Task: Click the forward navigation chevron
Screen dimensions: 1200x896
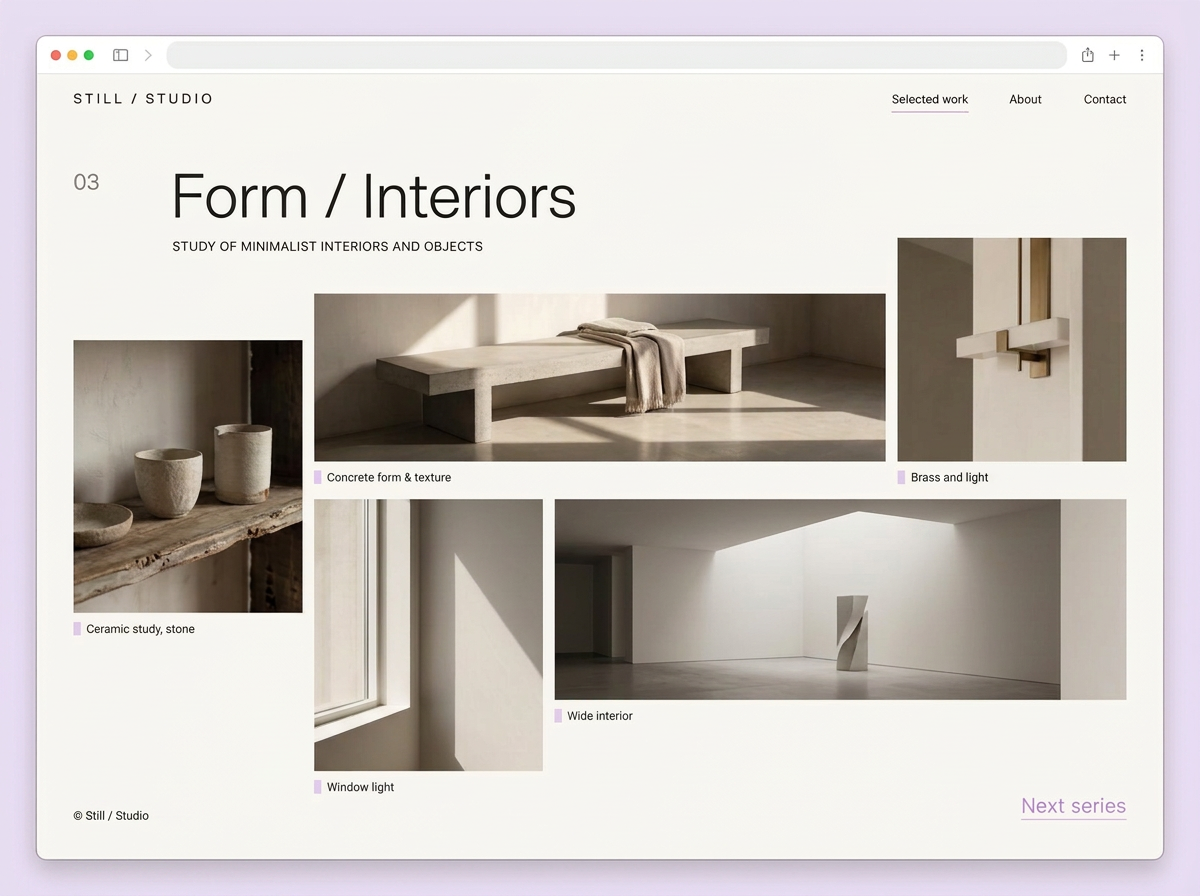Action: [x=148, y=55]
